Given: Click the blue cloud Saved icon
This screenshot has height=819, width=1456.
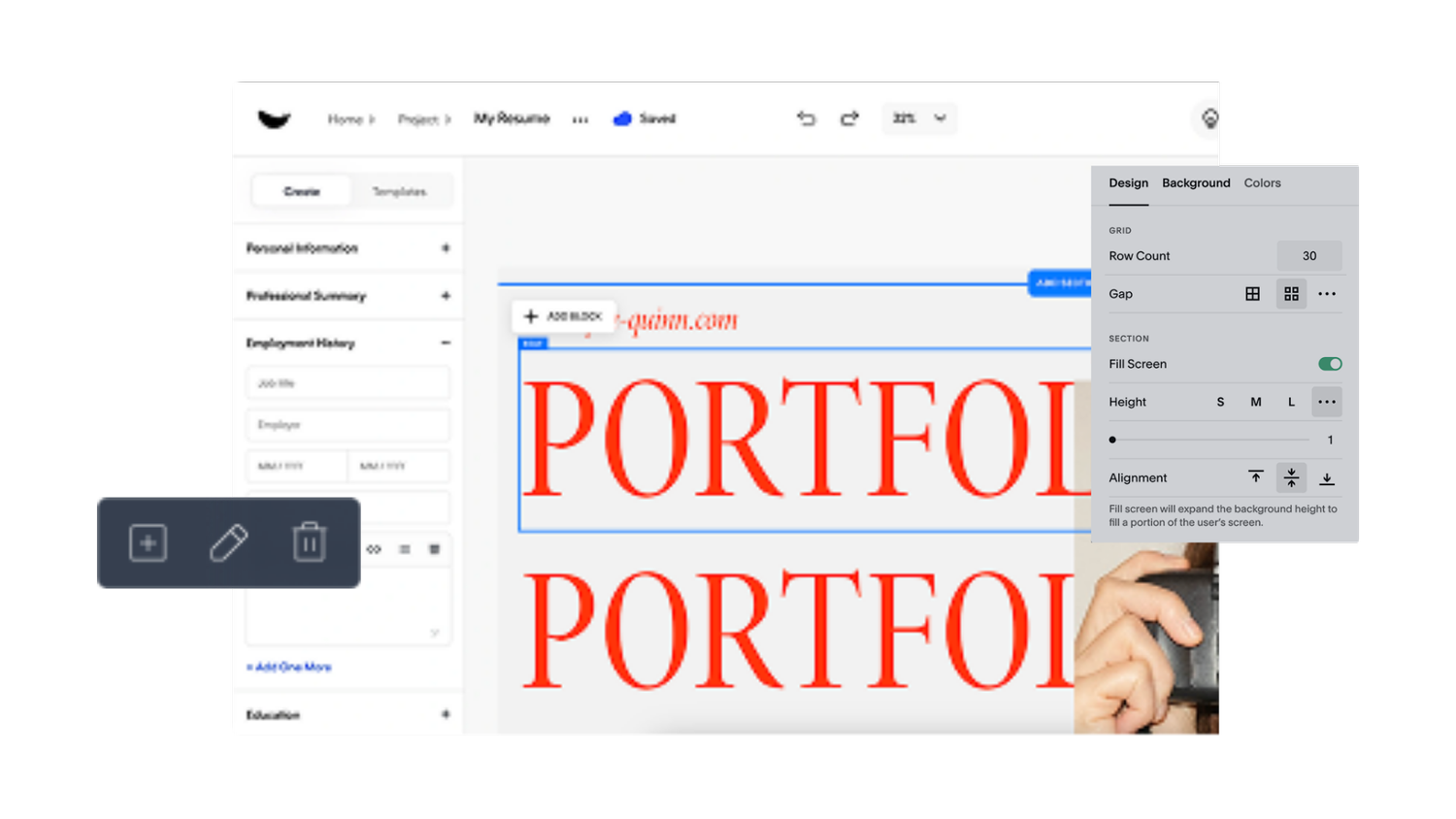Looking at the screenshot, I should coord(623,118).
